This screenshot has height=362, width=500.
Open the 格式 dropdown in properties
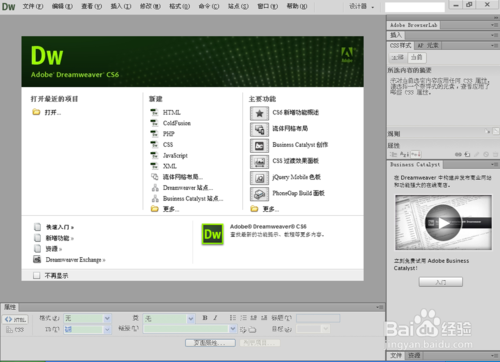tap(107, 318)
